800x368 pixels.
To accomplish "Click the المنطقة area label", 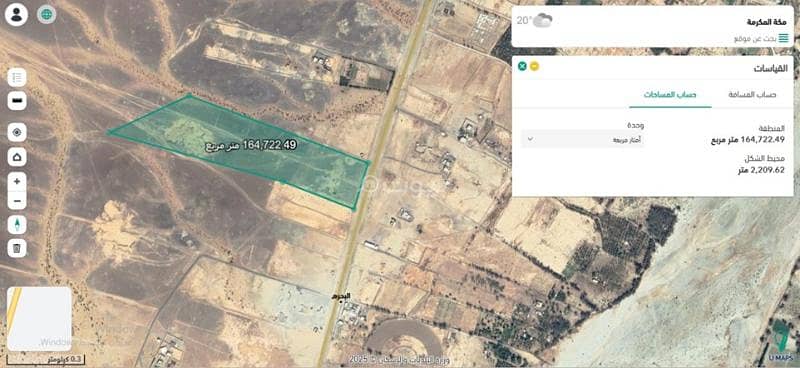I will [772, 128].
